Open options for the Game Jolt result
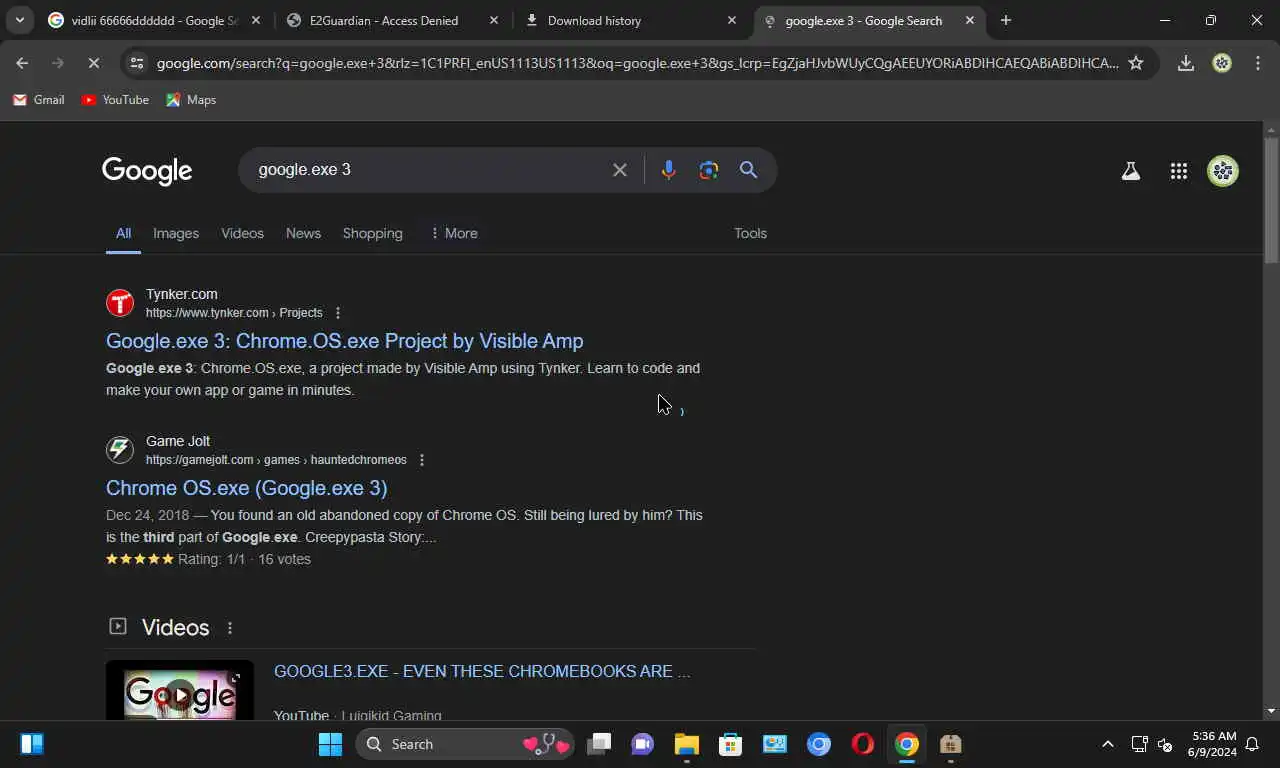Screen dimensions: 1280x768 422,460
